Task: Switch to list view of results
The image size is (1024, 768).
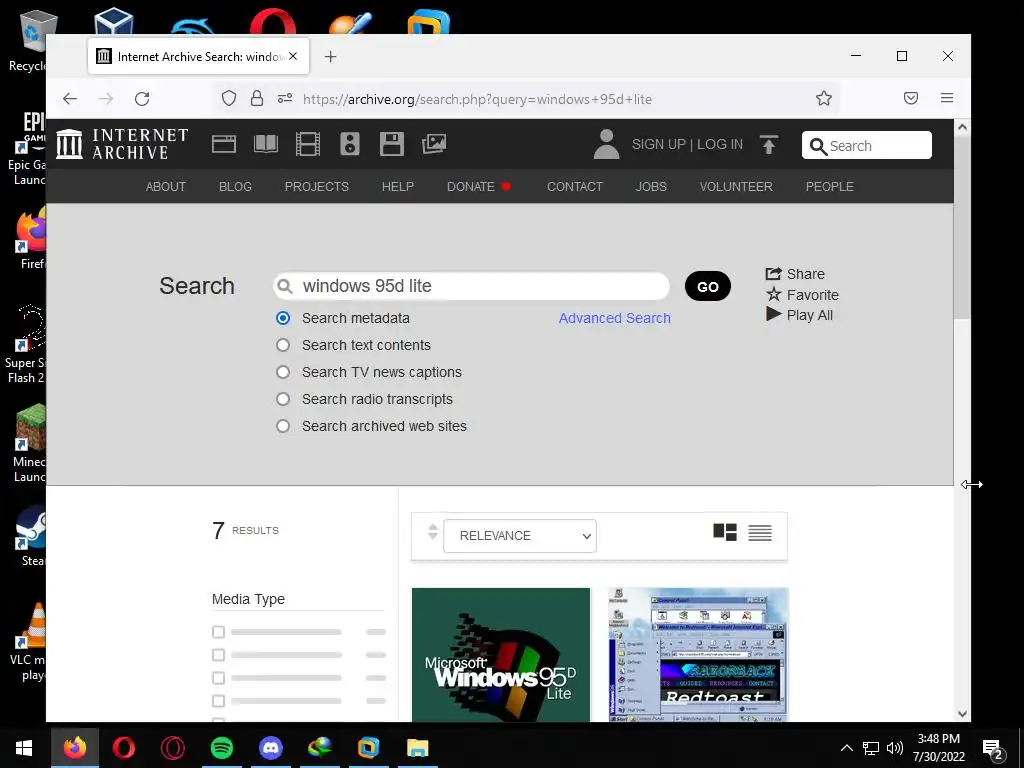Action: point(760,533)
